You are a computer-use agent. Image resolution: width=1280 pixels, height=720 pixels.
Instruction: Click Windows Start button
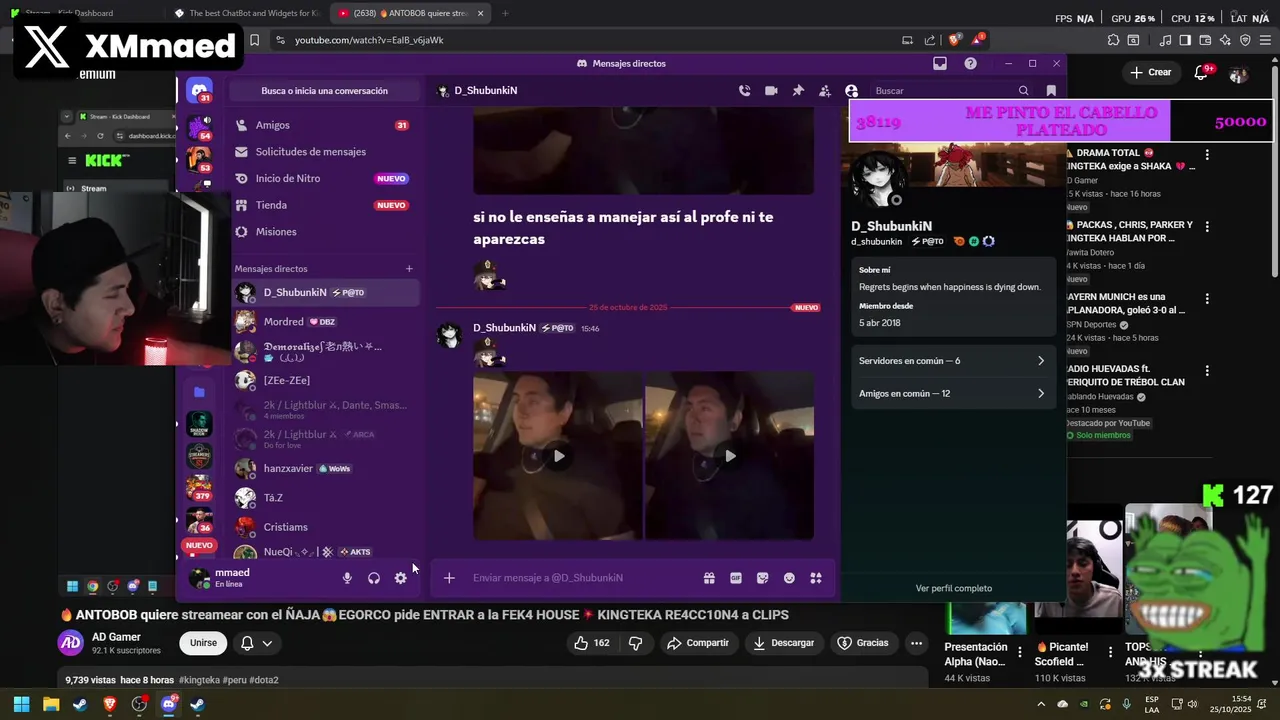click(x=21, y=704)
